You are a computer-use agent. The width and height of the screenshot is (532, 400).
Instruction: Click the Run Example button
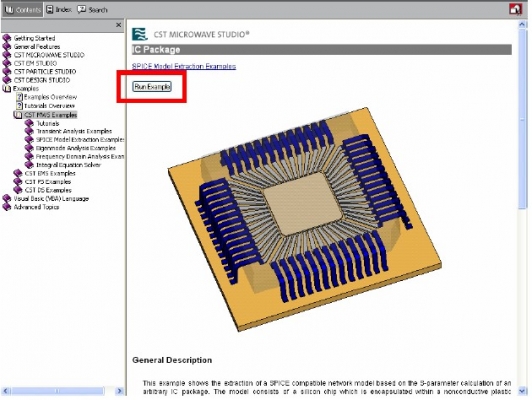(152, 87)
